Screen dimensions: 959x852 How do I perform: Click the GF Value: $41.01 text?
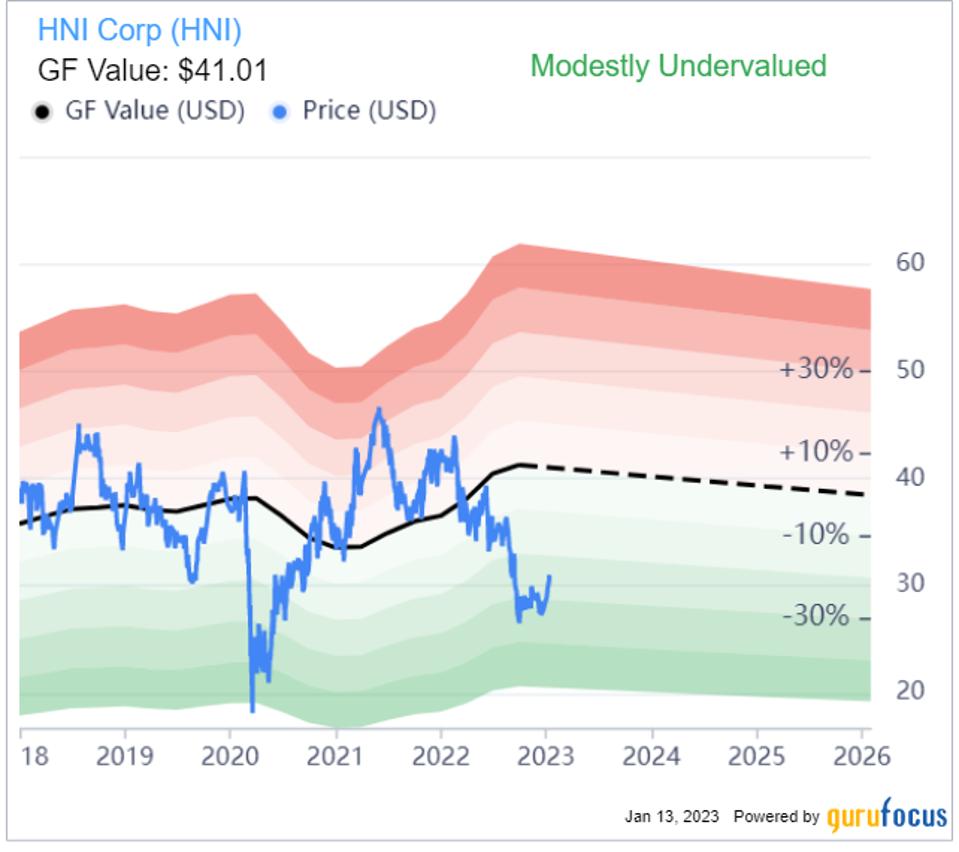click(153, 70)
